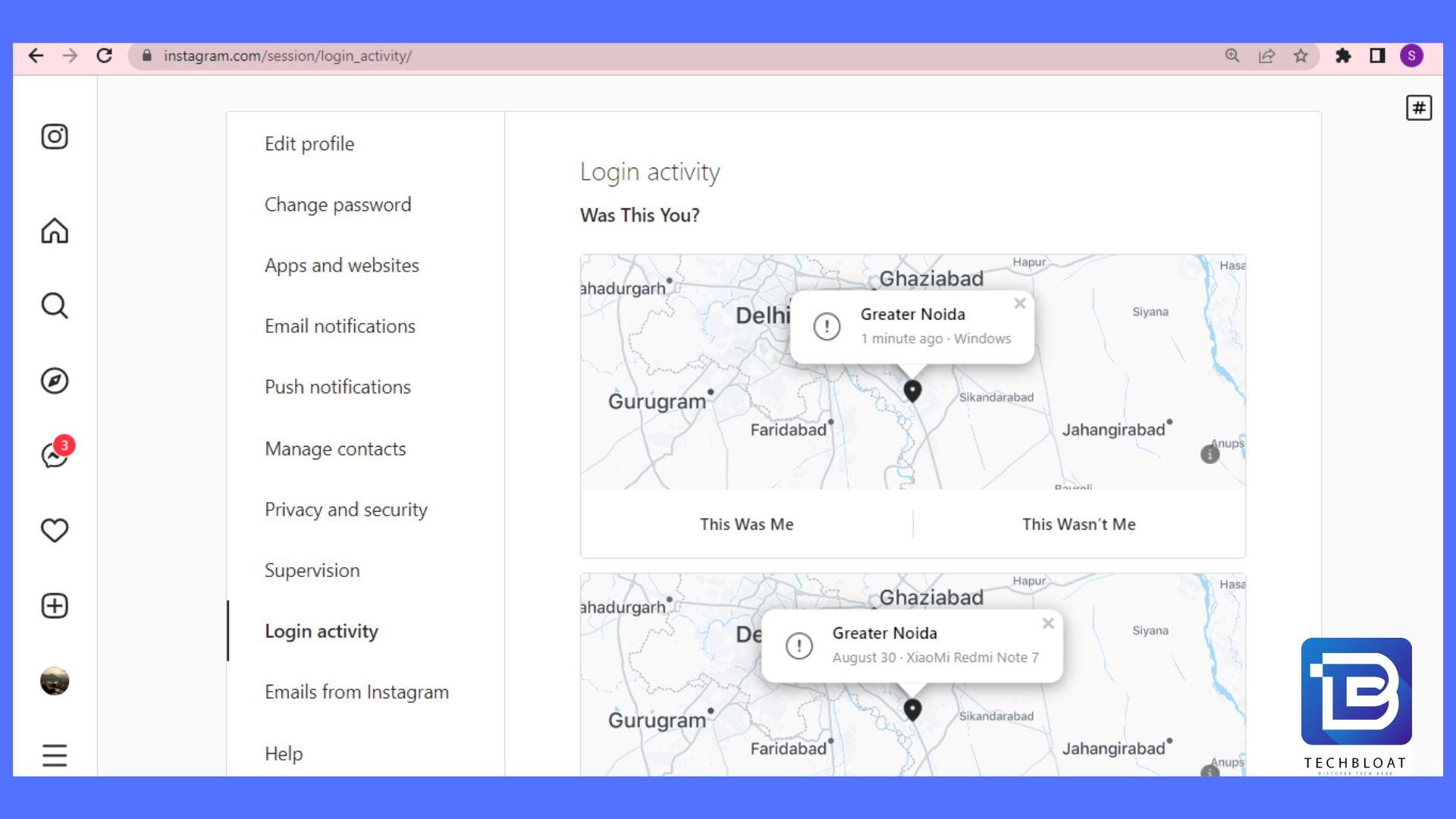This screenshot has height=819, width=1456.
Task: Open Explore compass icon
Action: coord(54,381)
